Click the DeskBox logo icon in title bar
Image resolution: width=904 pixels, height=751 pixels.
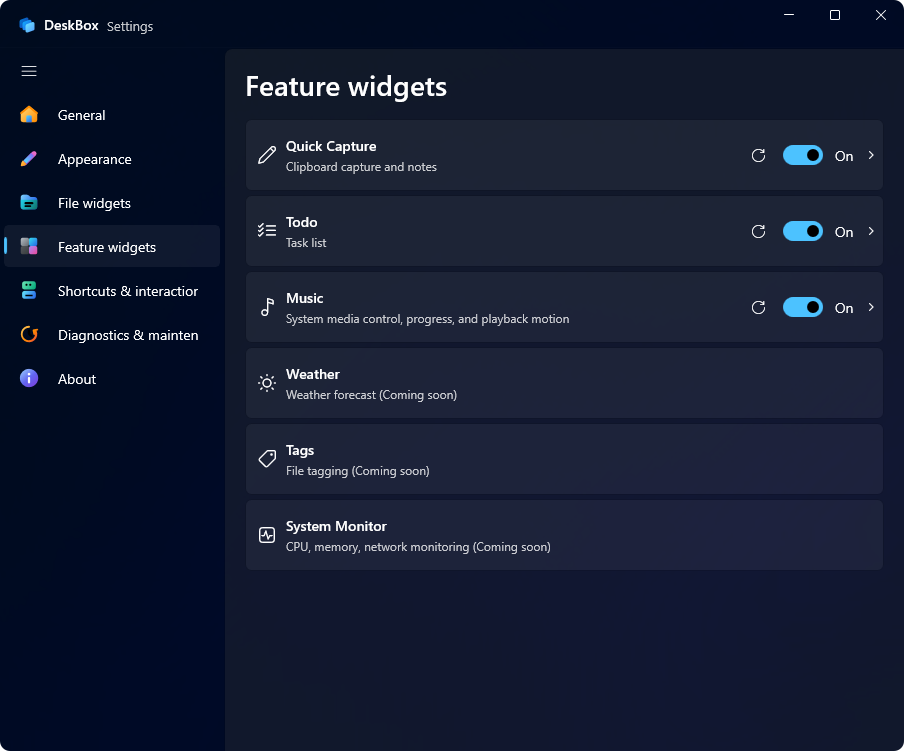[27, 25]
